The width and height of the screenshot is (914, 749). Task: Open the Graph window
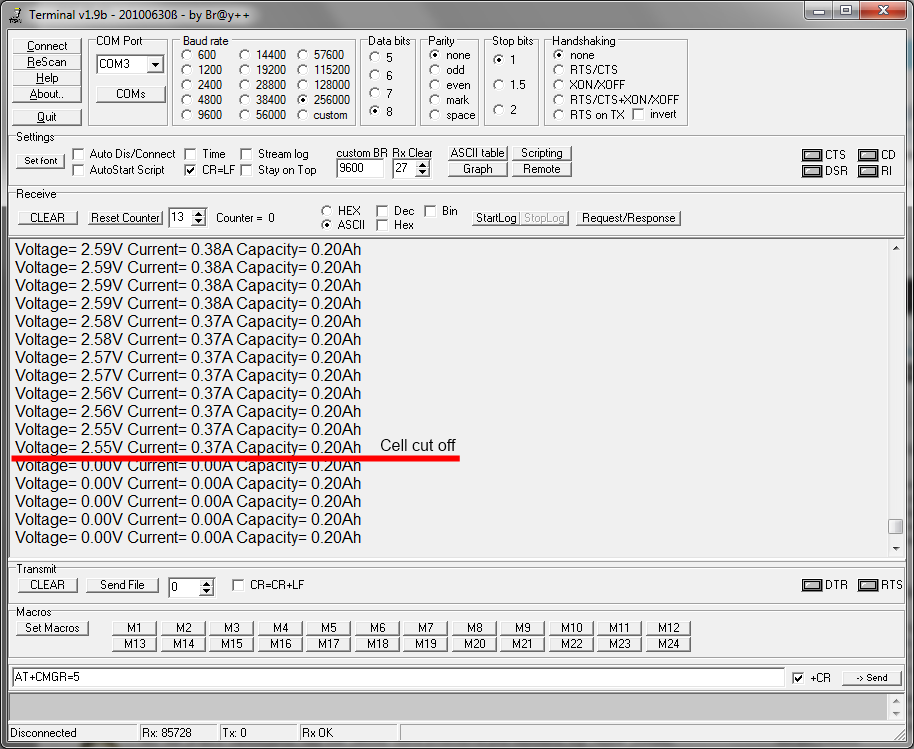(x=477, y=169)
